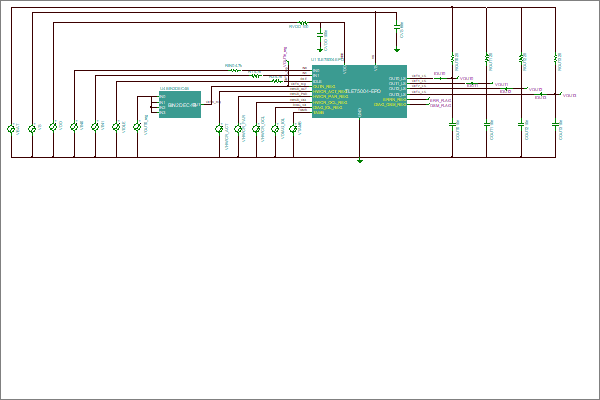600x400 pixels.
Task: Select the VHWCR_ACT voltage source symbol
Action: click(x=219, y=129)
